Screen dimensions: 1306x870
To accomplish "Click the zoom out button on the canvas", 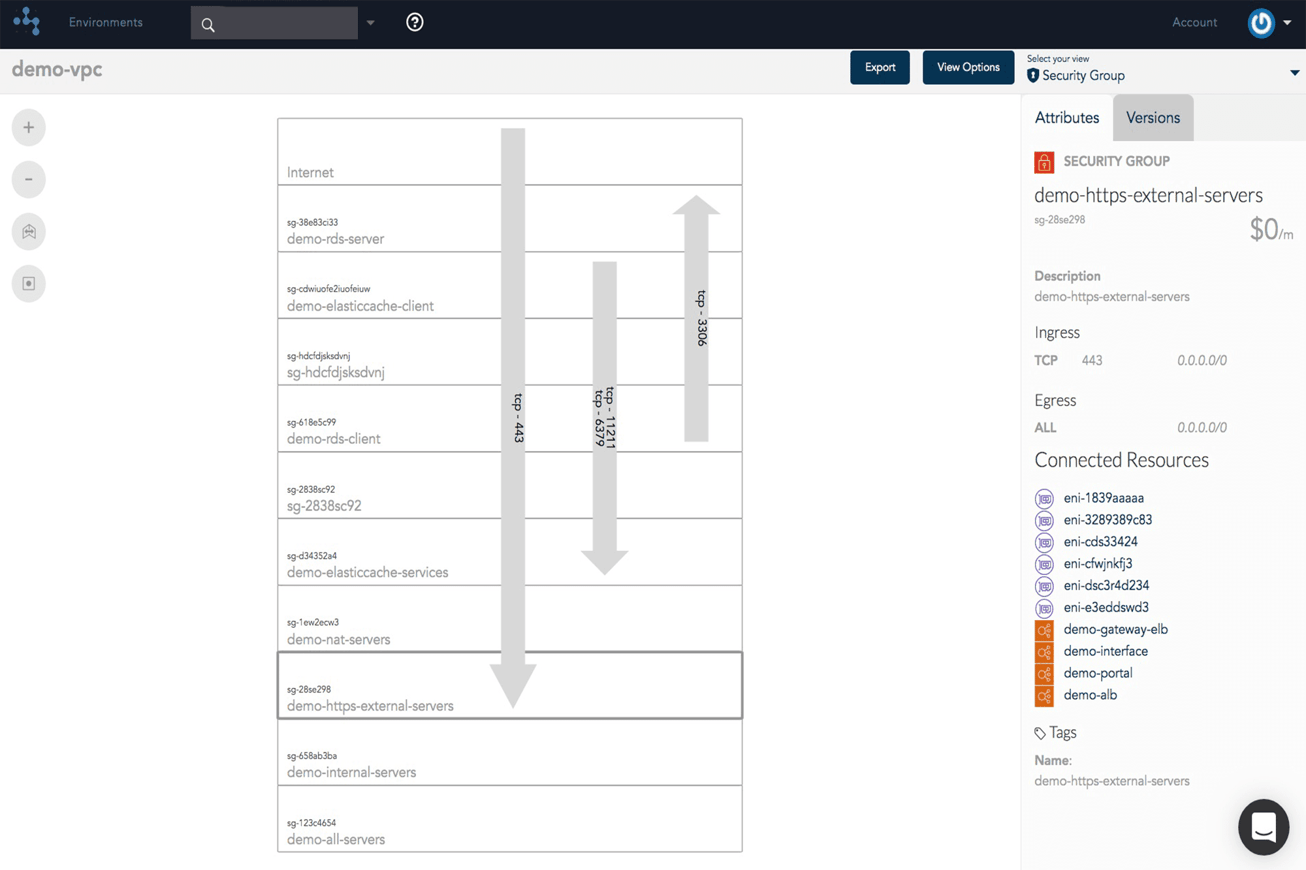I will 28,179.
